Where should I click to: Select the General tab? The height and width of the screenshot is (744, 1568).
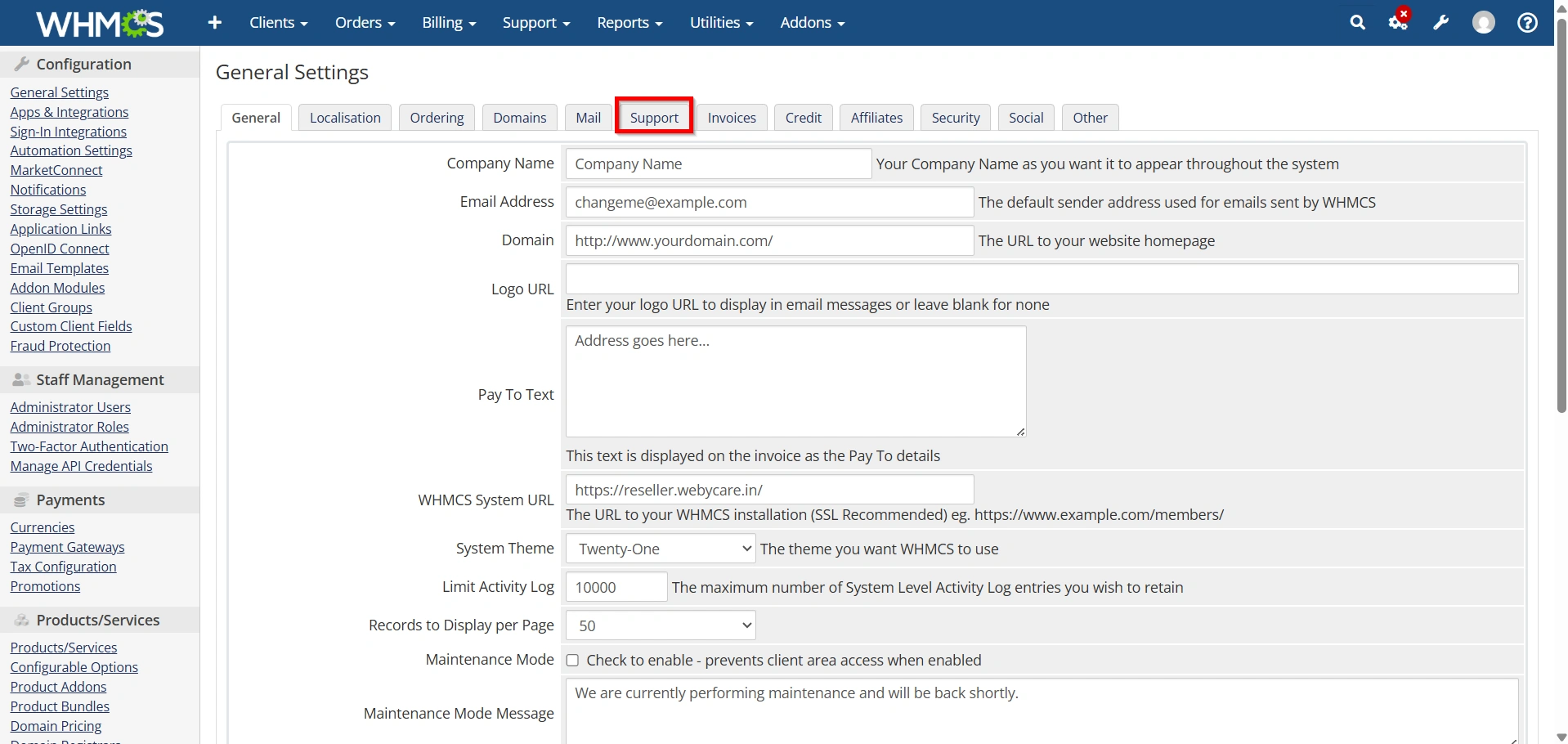pyautogui.click(x=256, y=118)
